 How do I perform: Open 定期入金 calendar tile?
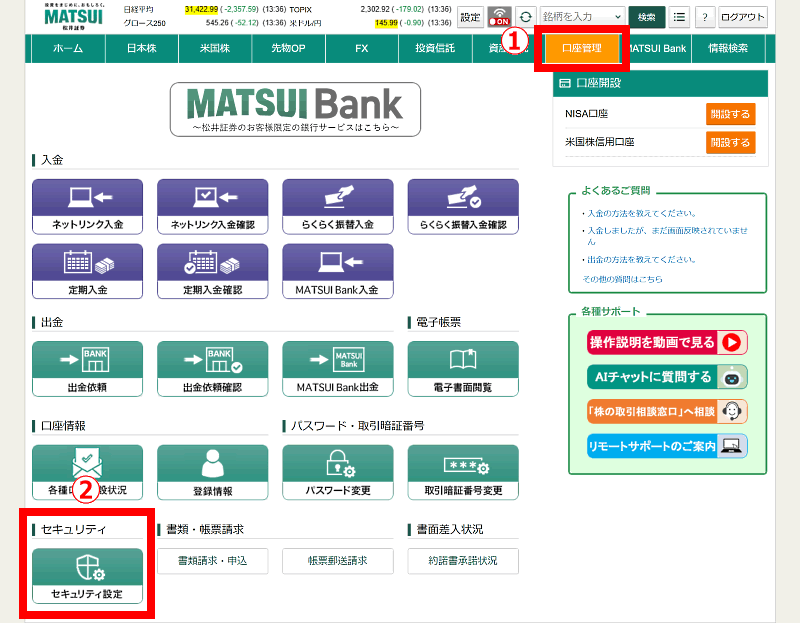pos(87,271)
